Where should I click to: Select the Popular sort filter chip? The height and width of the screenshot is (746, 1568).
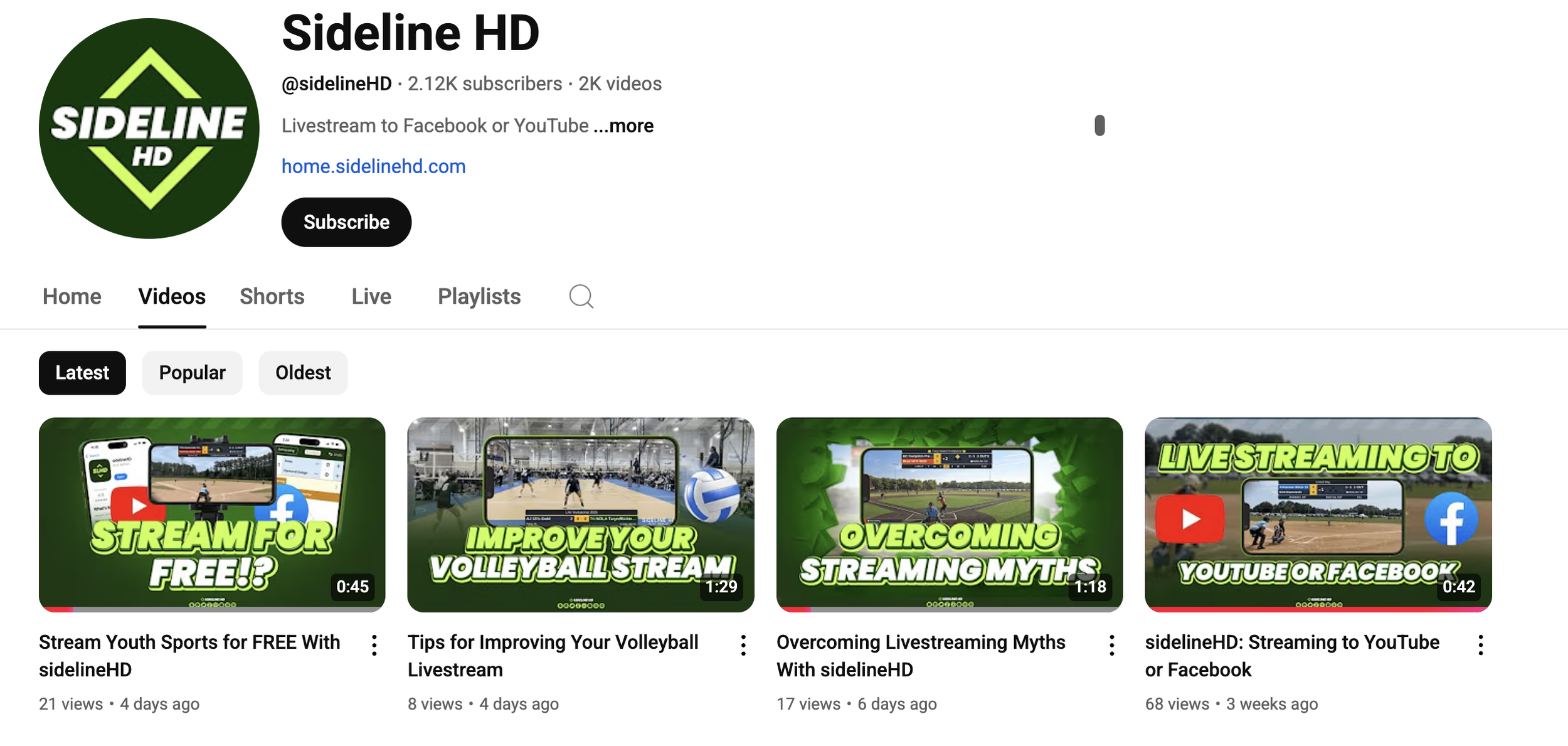192,373
